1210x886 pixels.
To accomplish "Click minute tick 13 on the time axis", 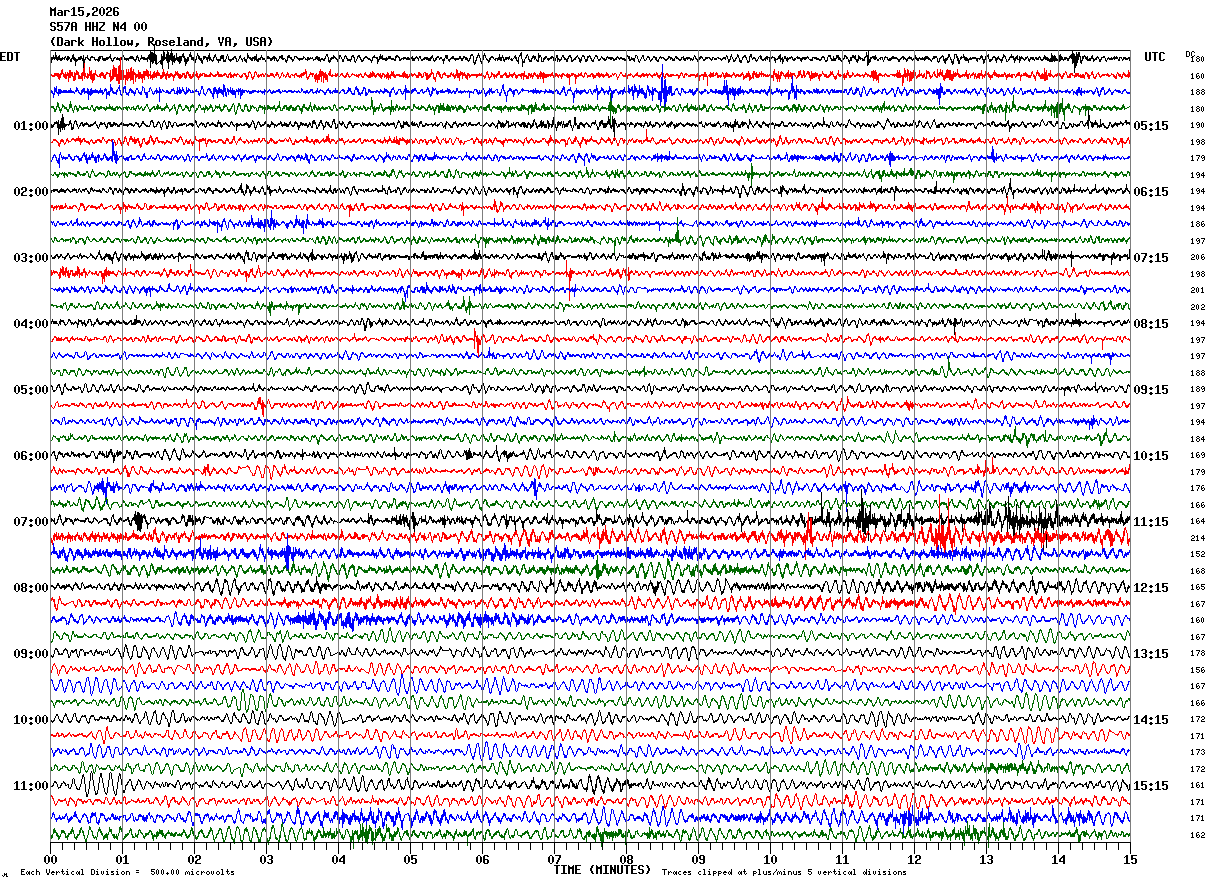I will 986,859.
